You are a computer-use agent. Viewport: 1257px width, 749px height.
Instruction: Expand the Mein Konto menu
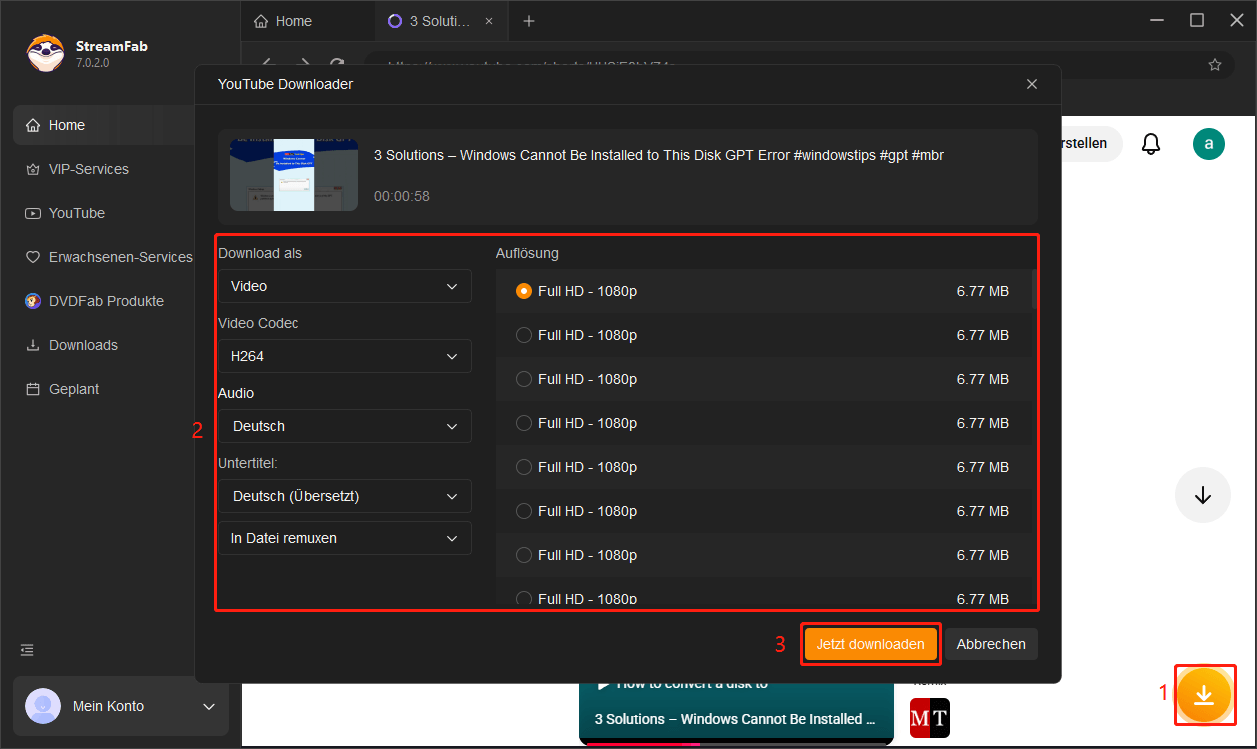coord(120,706)
